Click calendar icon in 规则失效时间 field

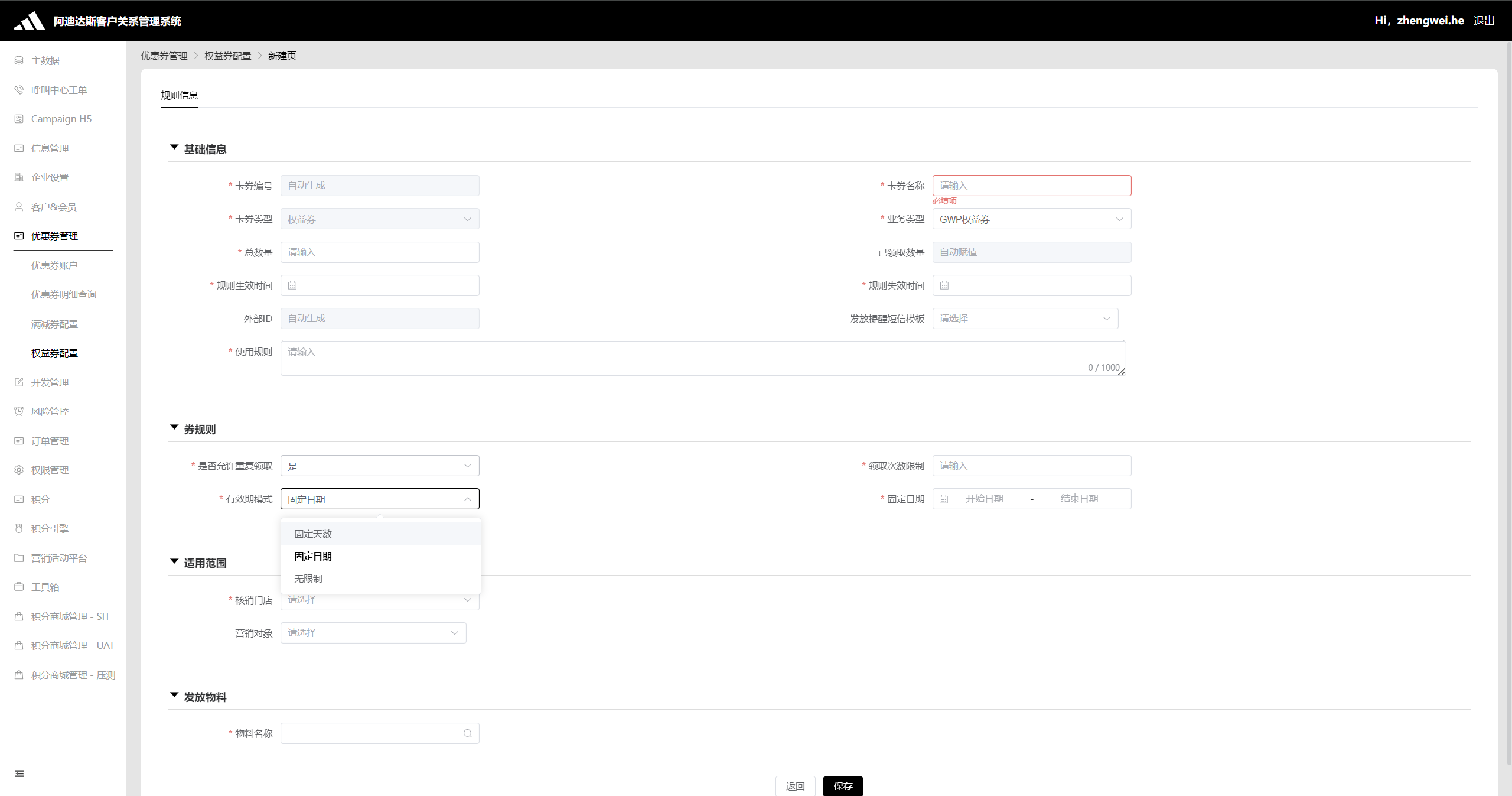point(944,285)
